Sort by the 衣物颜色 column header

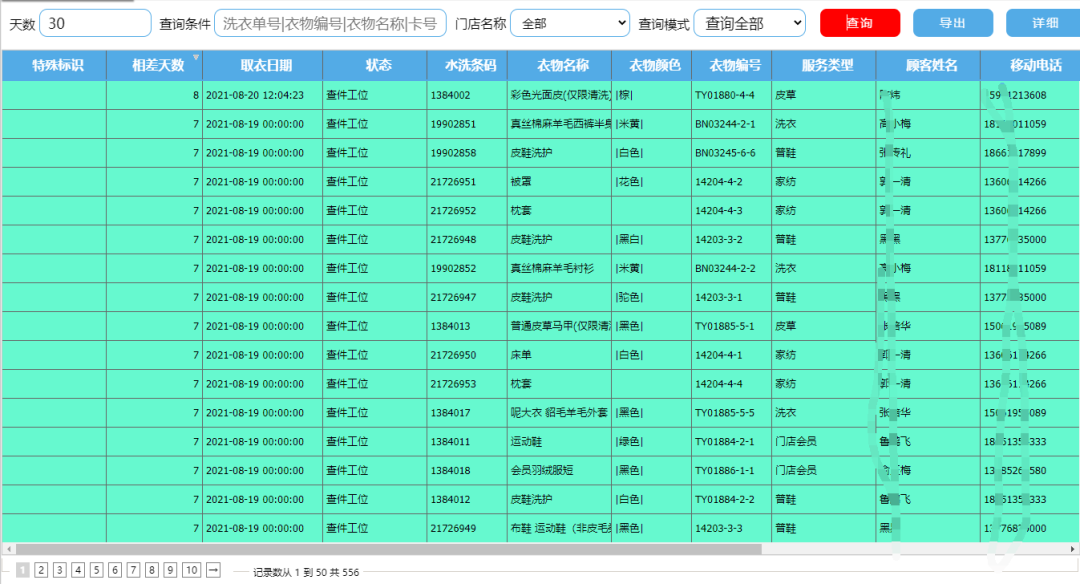(x=652, y=65)
